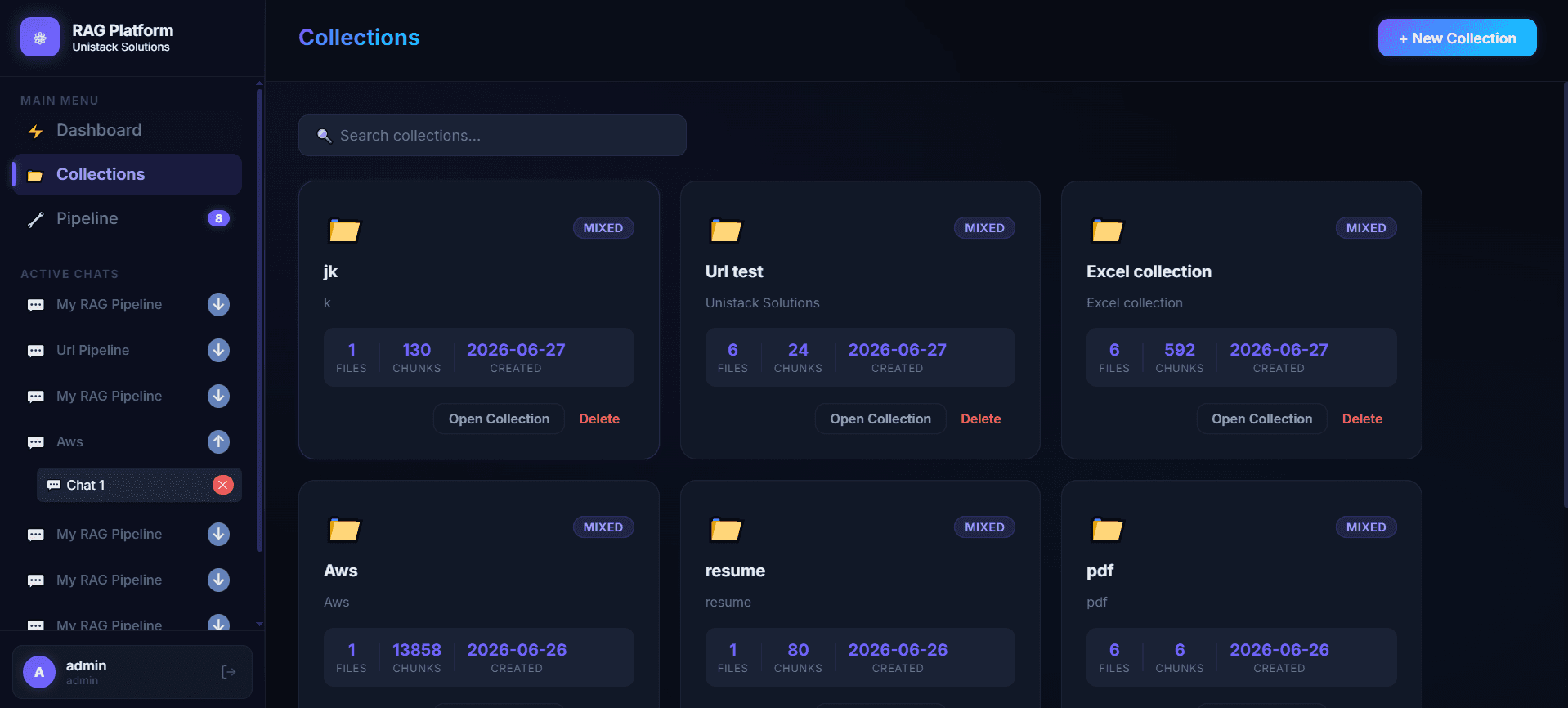The image size is (1568, 708).
Task: Expand My RAG Pipeline arrow just above Aws
Action: pyautogui.click(x=218, y=396)
